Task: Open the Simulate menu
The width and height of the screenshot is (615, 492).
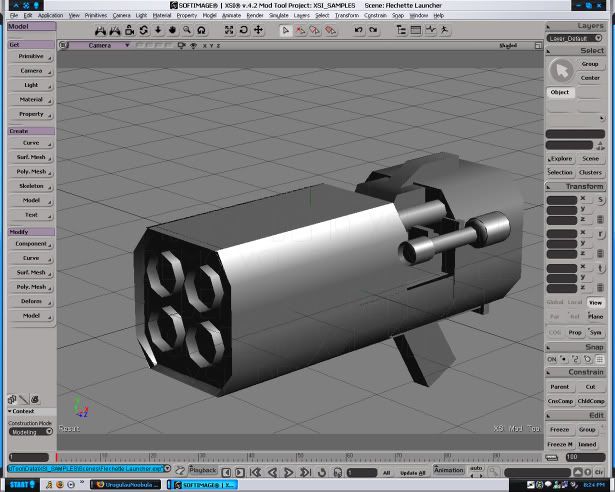Action: point(278,15)
